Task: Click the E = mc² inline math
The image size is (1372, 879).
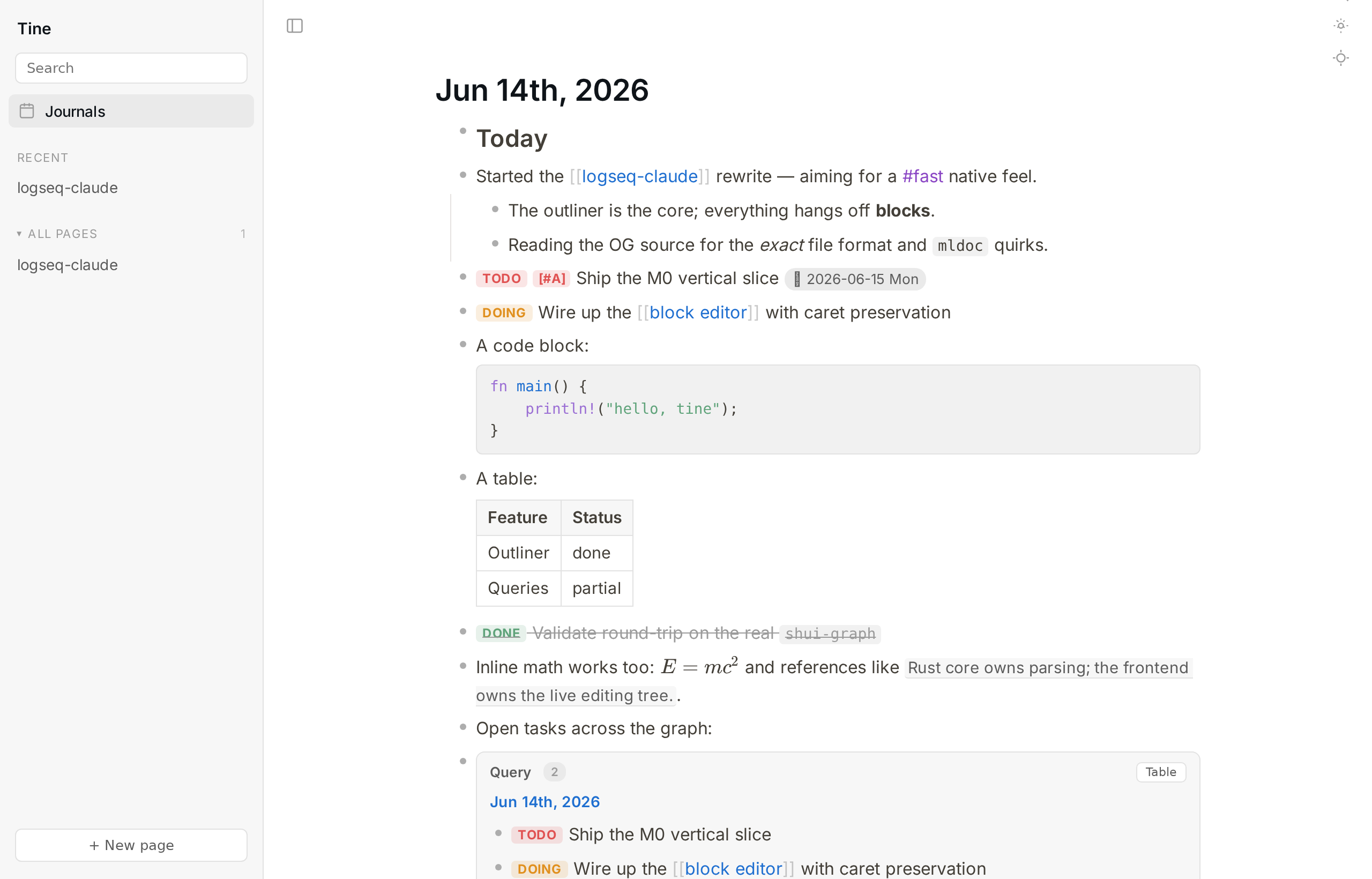Action: (699, 666)
